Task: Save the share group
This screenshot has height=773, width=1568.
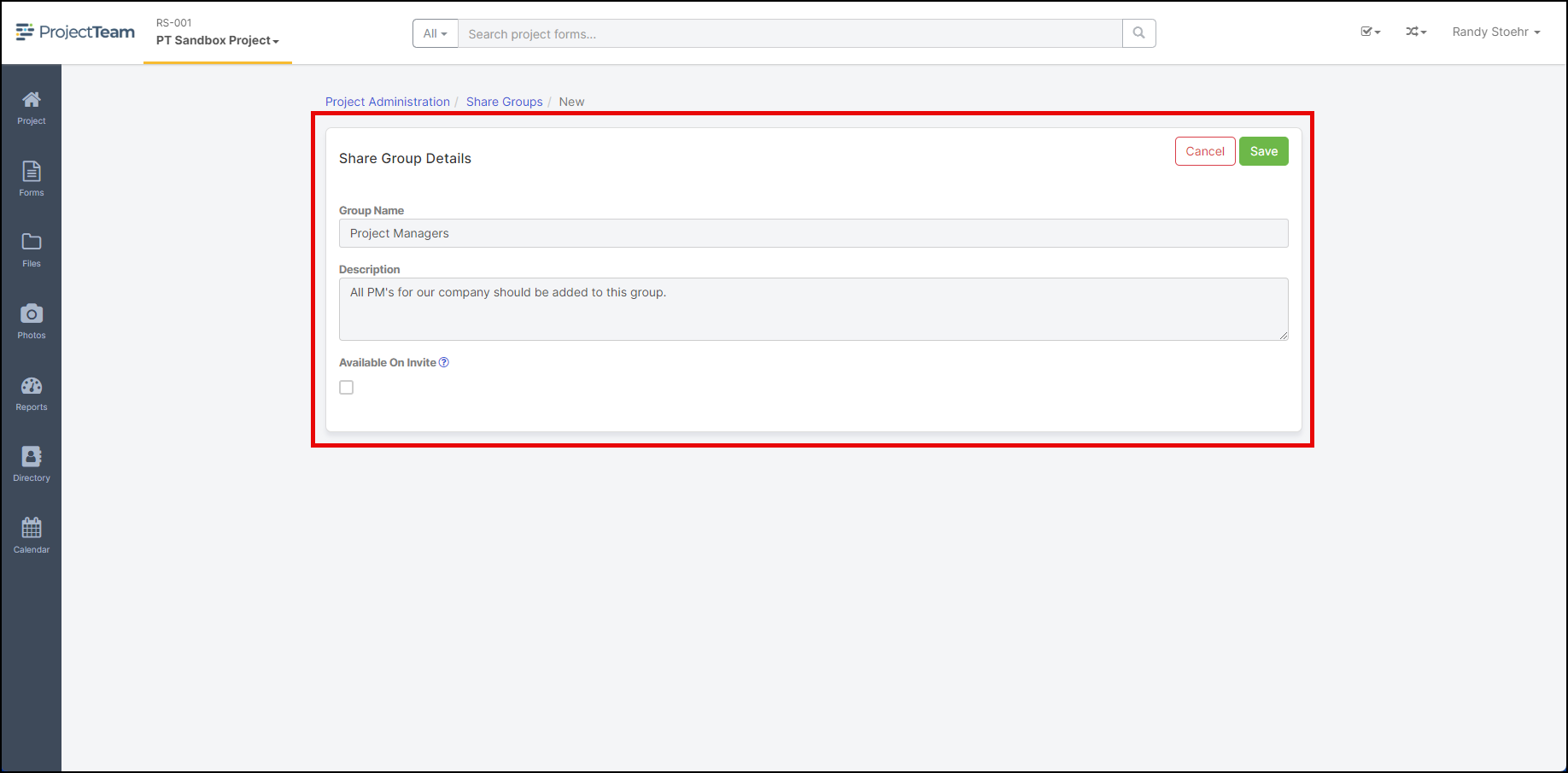Action: pyautogui.click(x=1264, y=151)
